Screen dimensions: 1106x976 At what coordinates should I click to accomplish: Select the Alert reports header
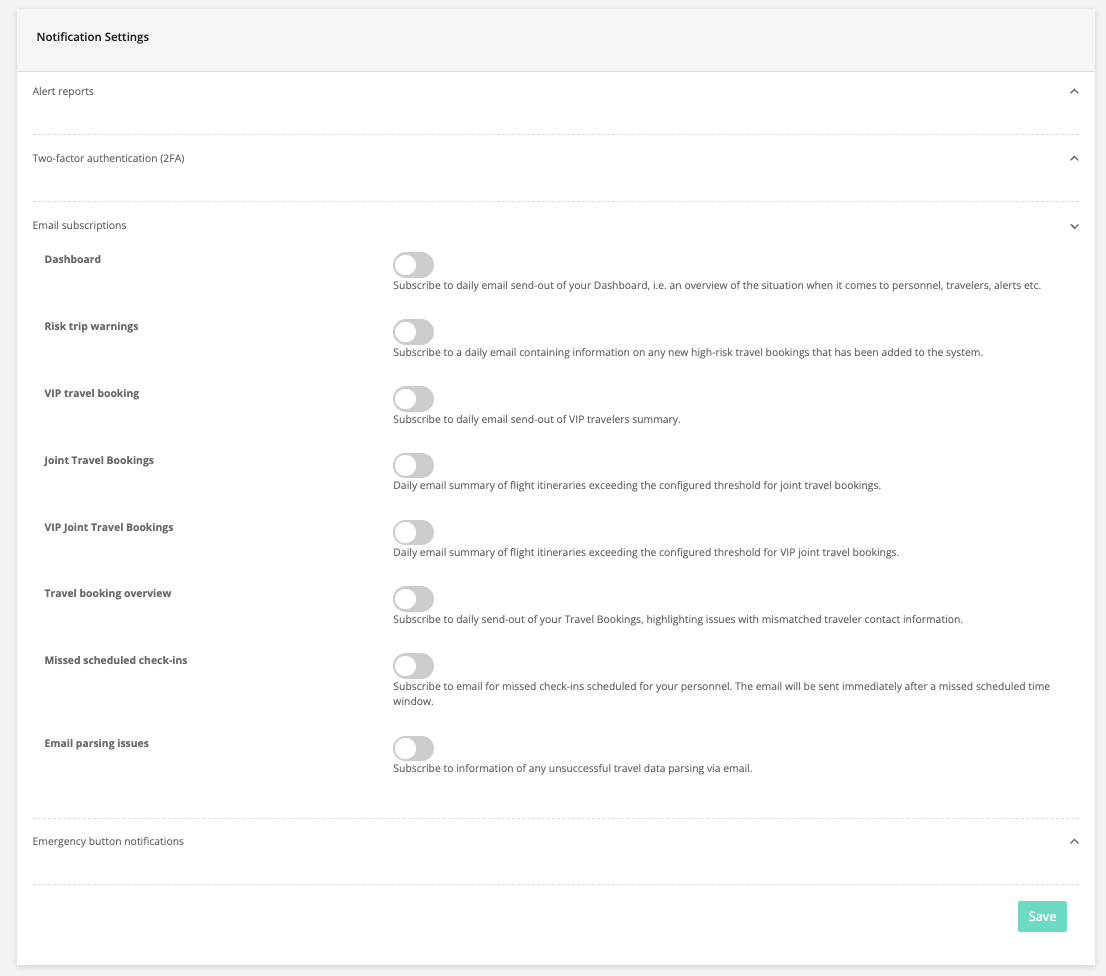point(63,91)
